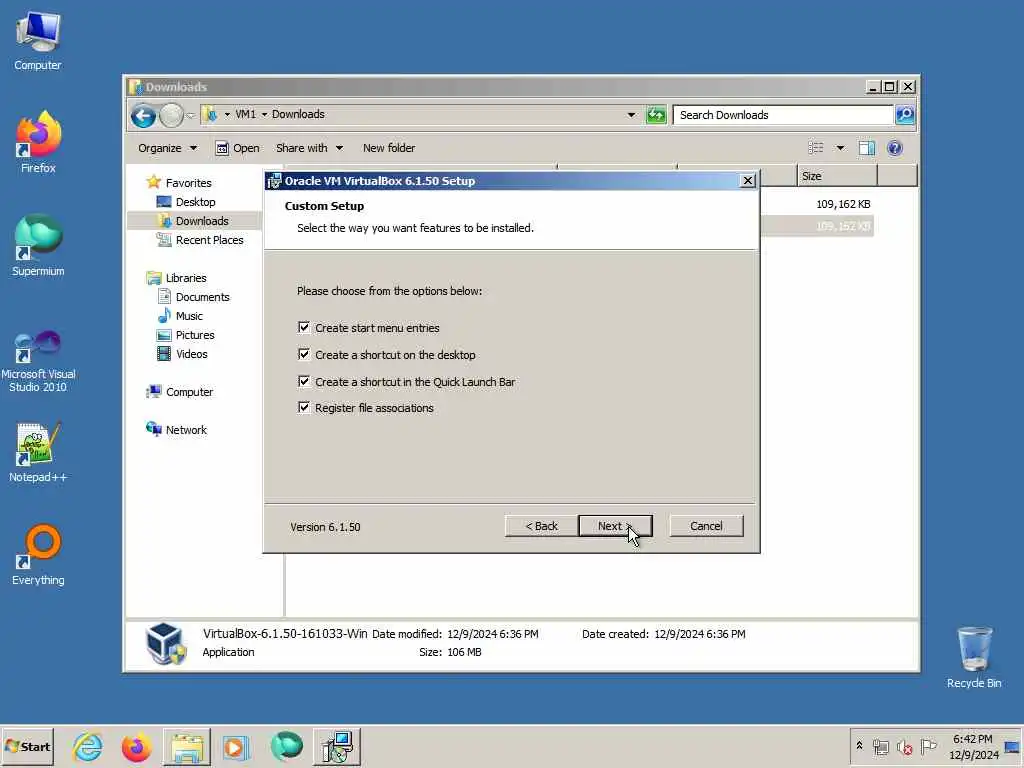Open the Share with menu
Viewport: 1024px width, 768px height.
point(309,148)
